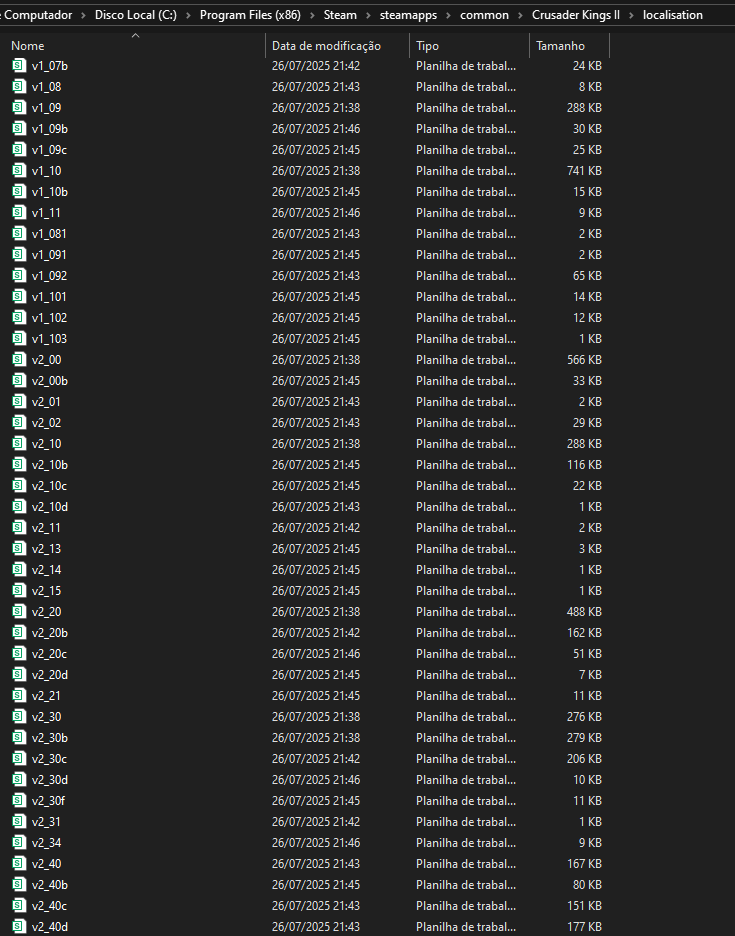Image resolution: width=735 pixels, height=936 pixels.
Task: Navigate to Crusader Kings II breadcrumb
Action: coord(576,15)
